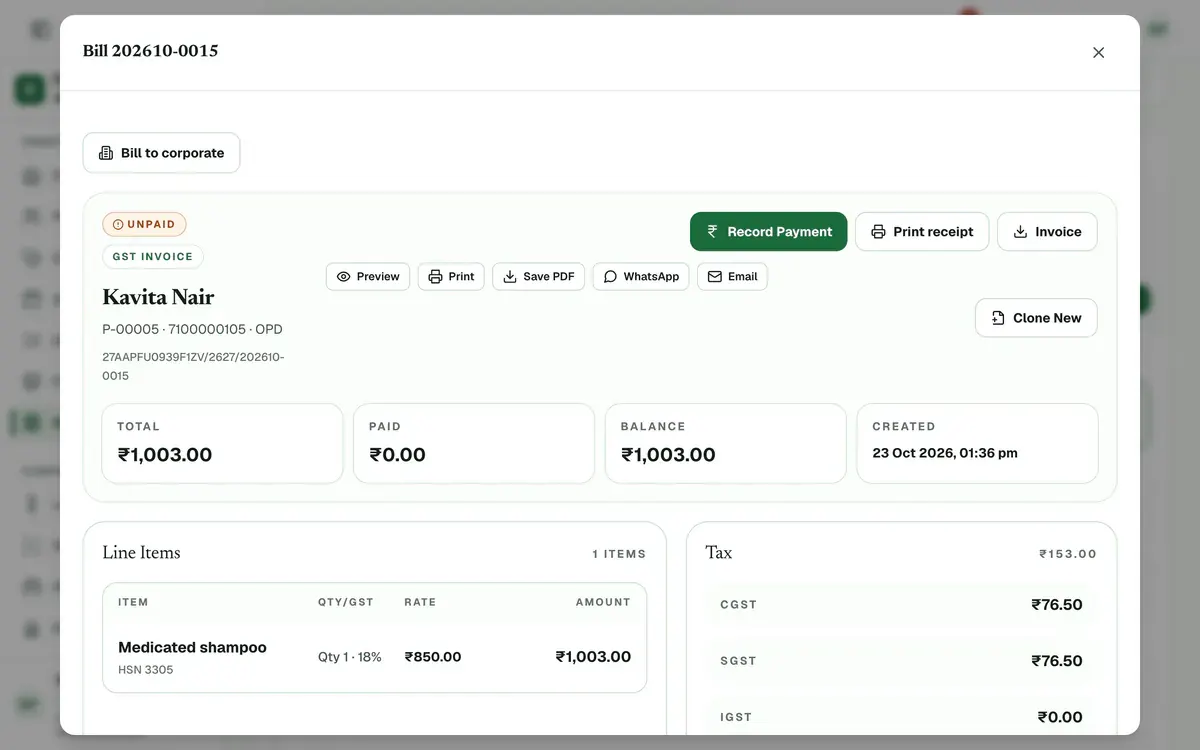Click the HSN 3305 code

(146, 670)
